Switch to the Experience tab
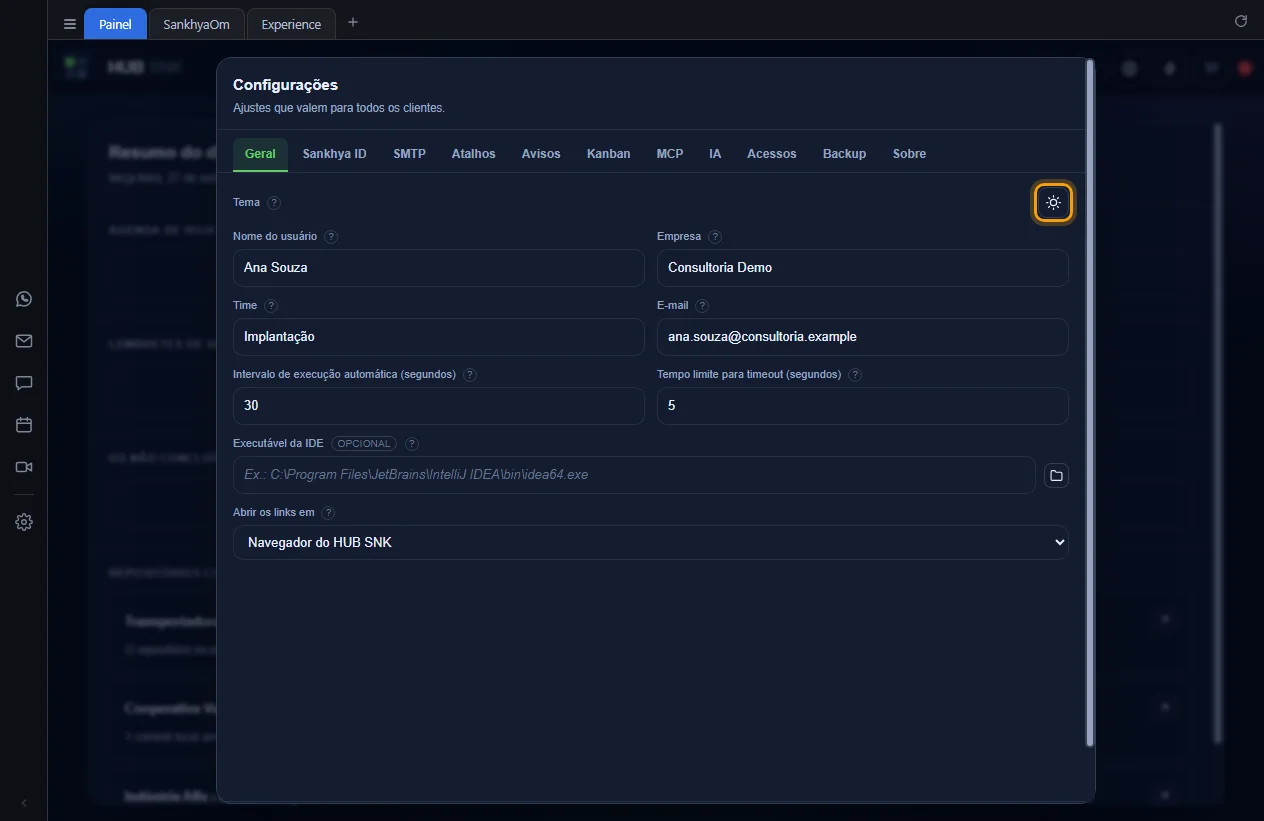The width and height of the screenshot is (1264, 821). [291, 24]
